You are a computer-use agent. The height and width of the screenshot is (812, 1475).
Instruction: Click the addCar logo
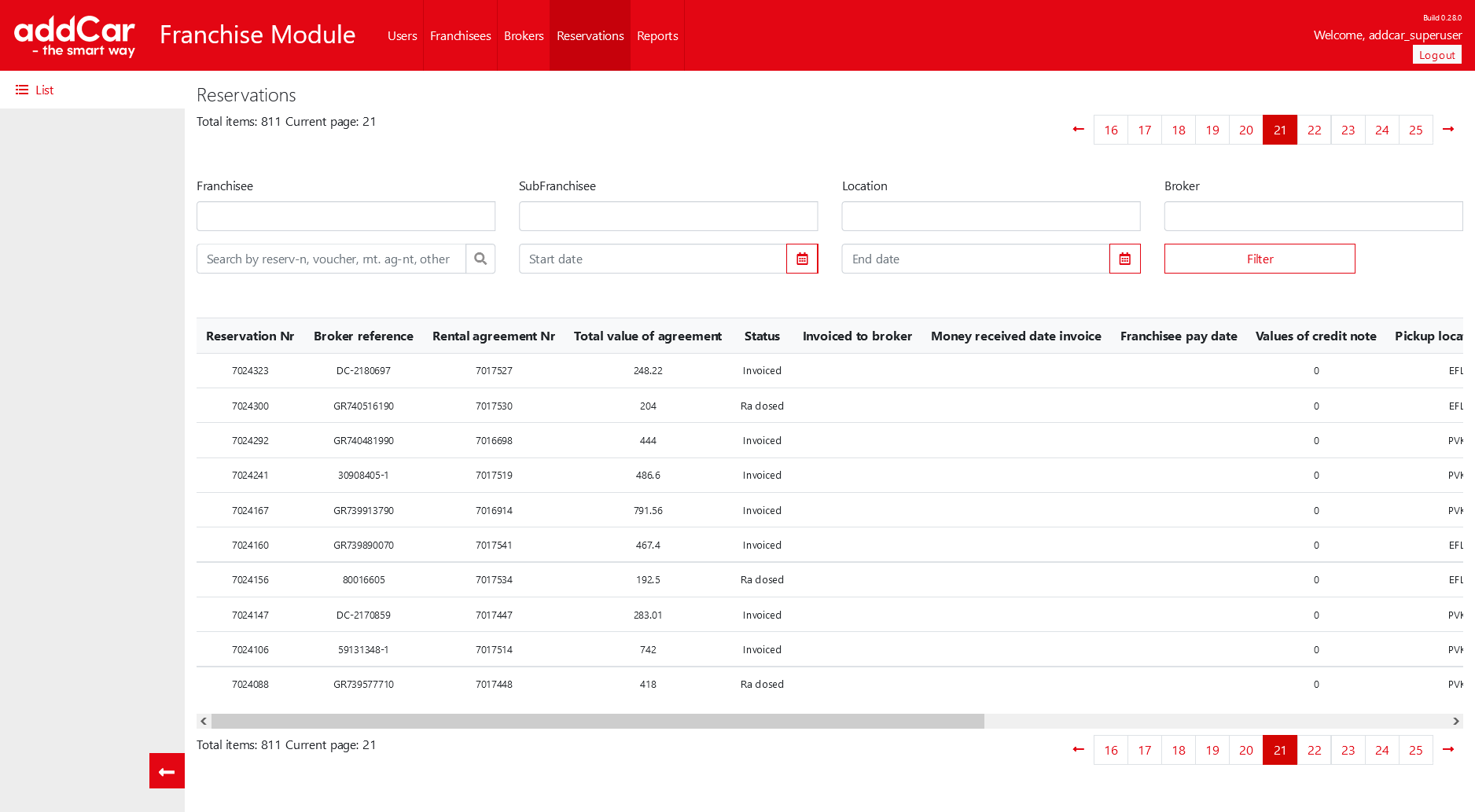75,36
